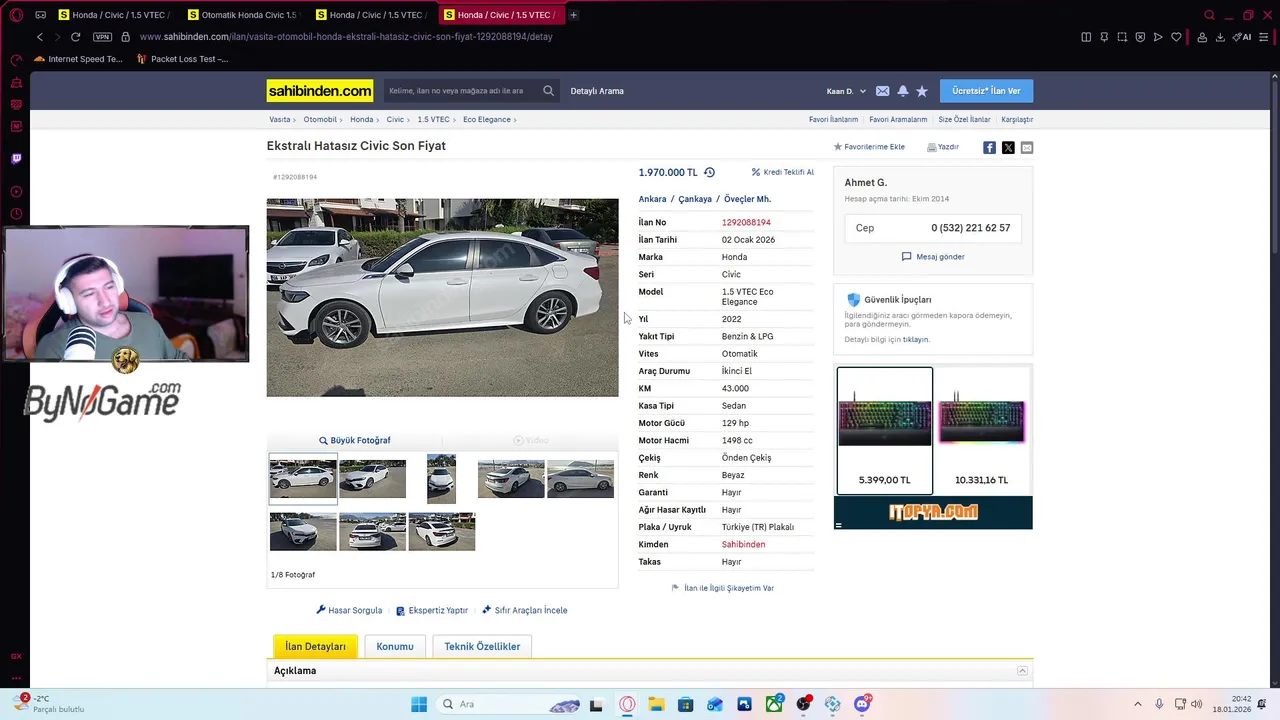Click the sahibinden.com logo

pyautogui.click(x=320, y=91)
